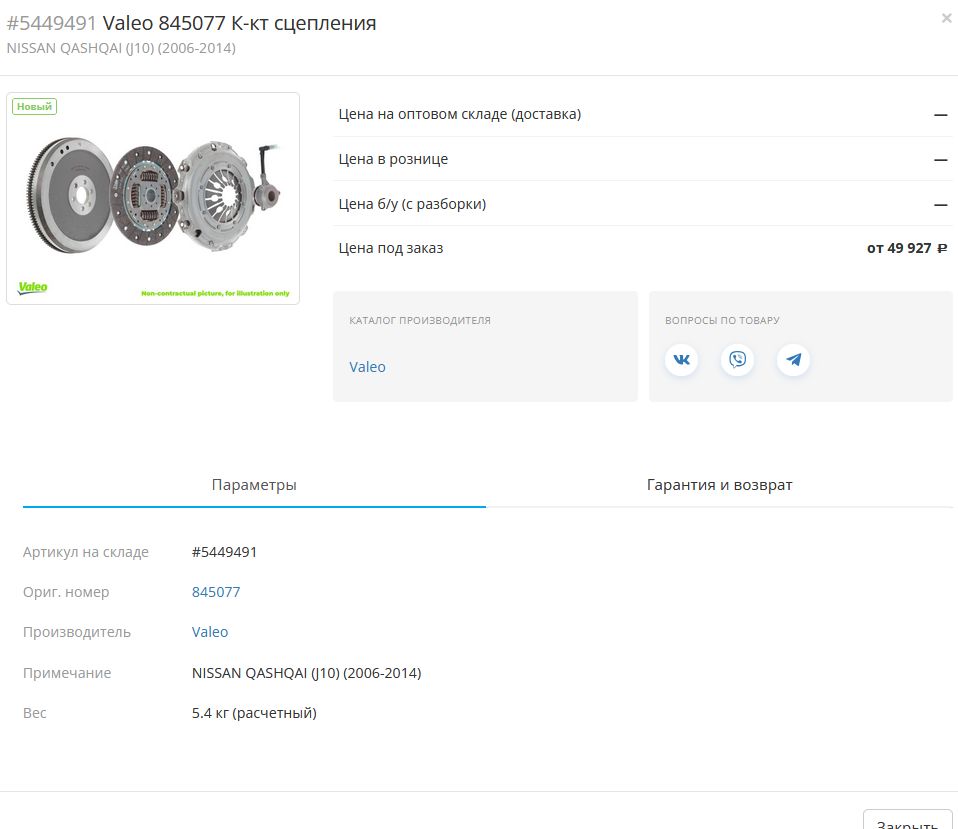Contact the seller via Viber icon
Screen dimensions: 958x829
coord(737,360)
